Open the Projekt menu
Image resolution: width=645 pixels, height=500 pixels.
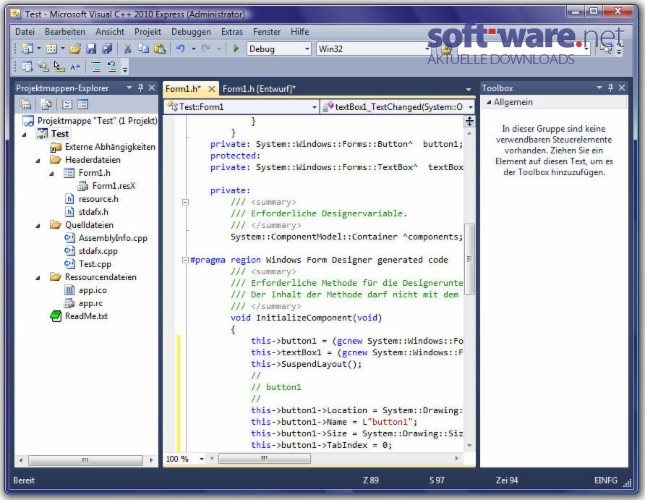(148, 32)
